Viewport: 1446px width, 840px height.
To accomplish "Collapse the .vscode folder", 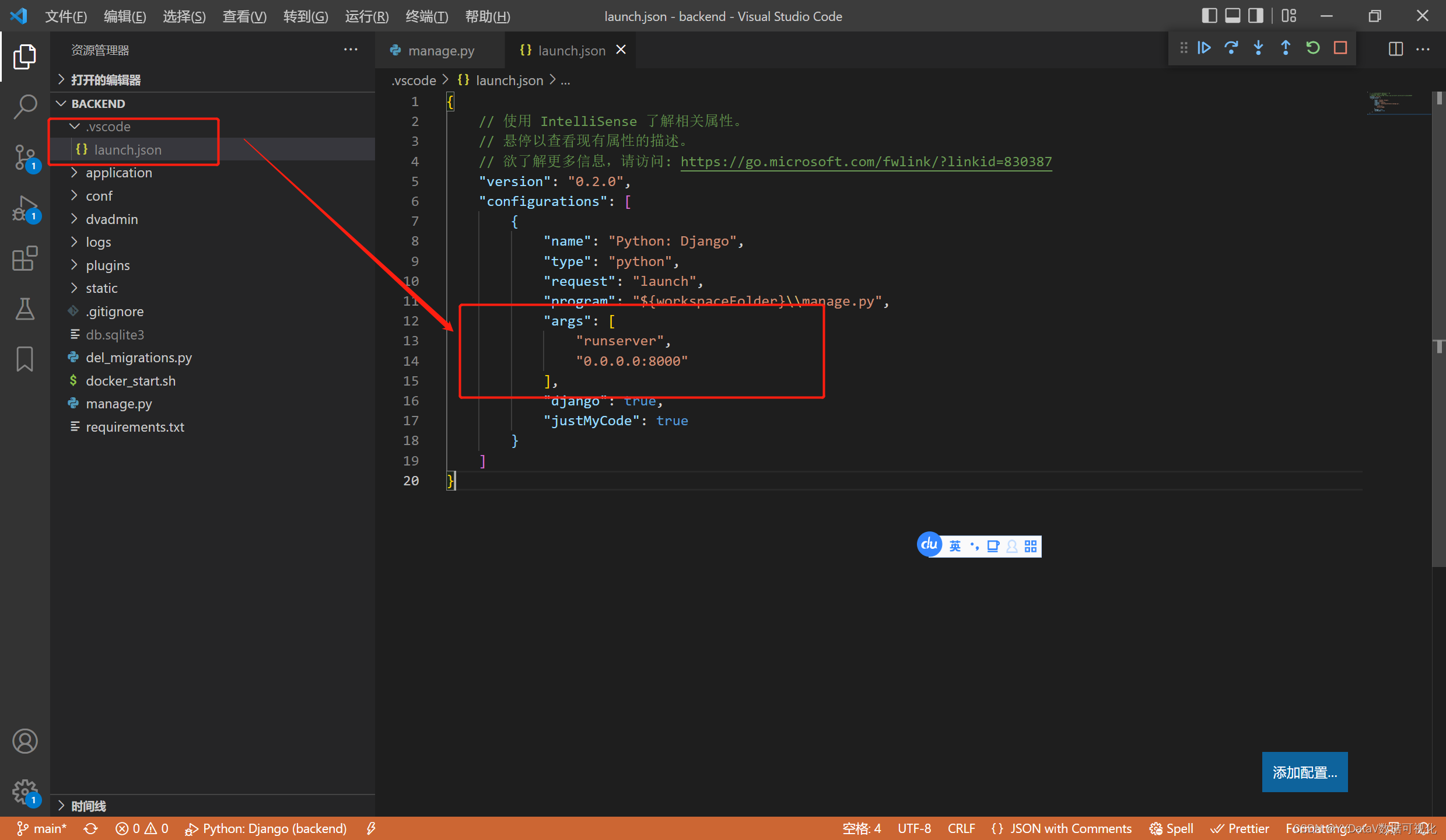I will pyautogui.click(x=108, y=127).
